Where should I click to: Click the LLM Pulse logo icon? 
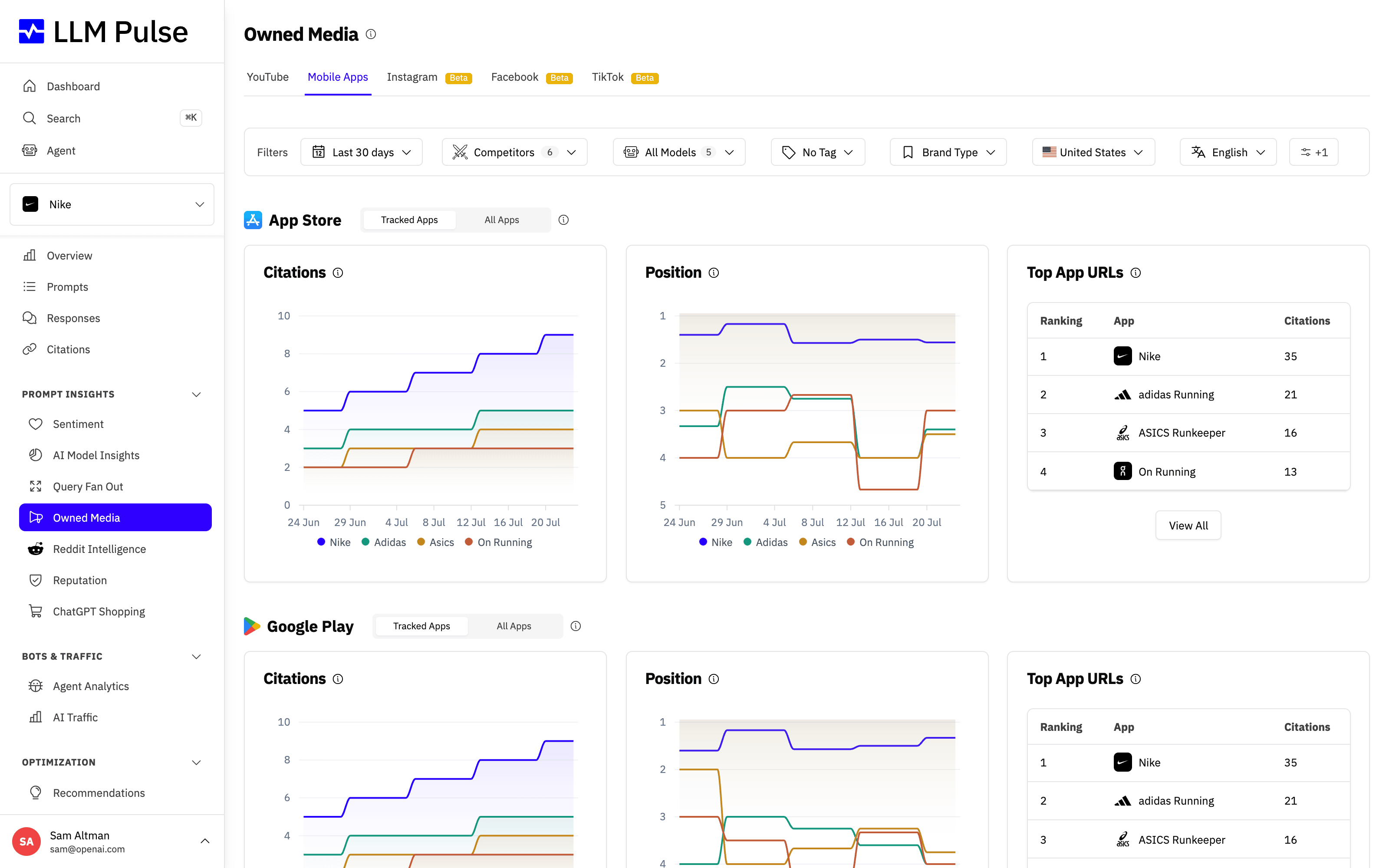coord(31,32)
